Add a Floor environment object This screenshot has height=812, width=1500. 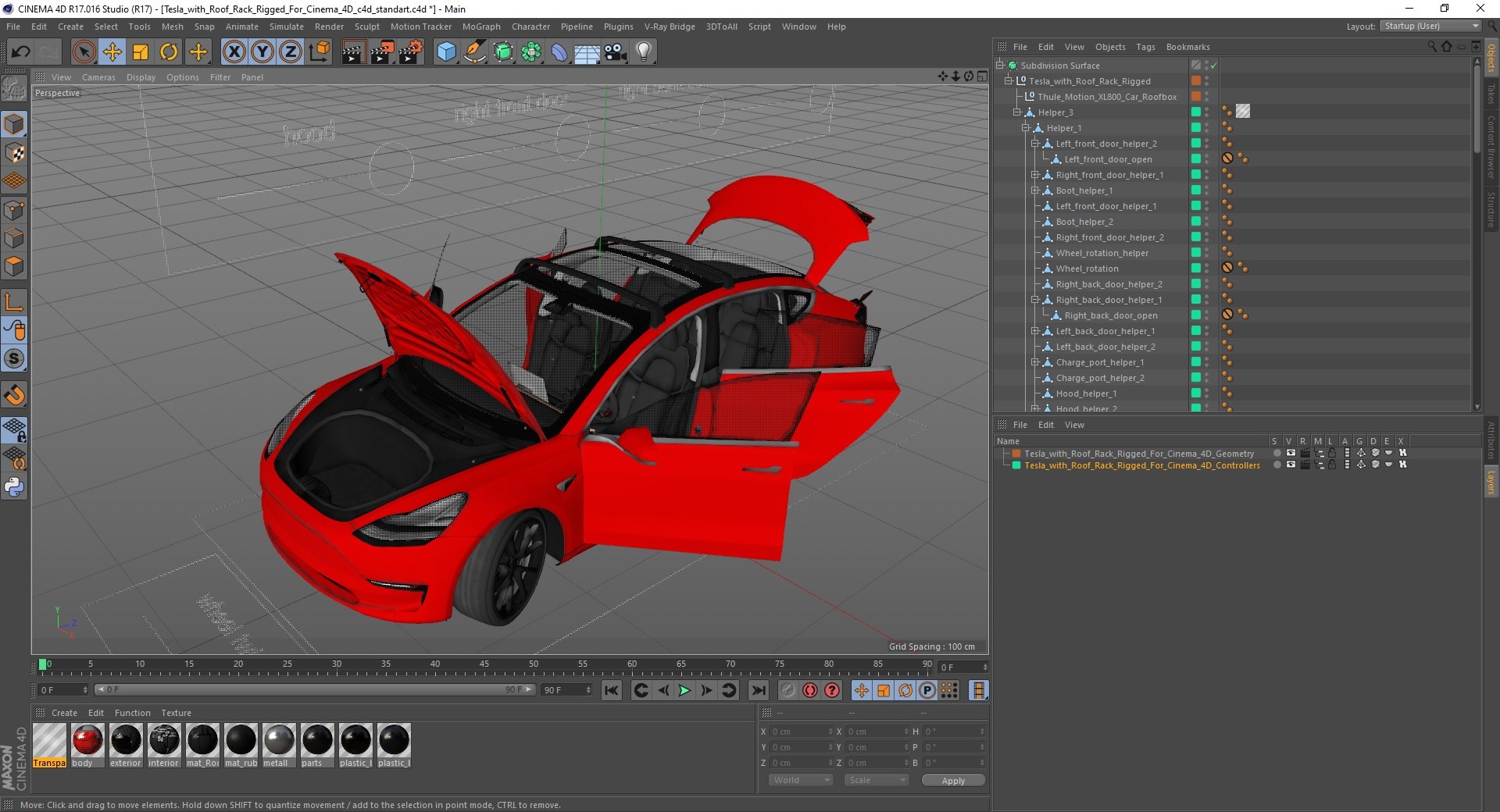(587, 52)
